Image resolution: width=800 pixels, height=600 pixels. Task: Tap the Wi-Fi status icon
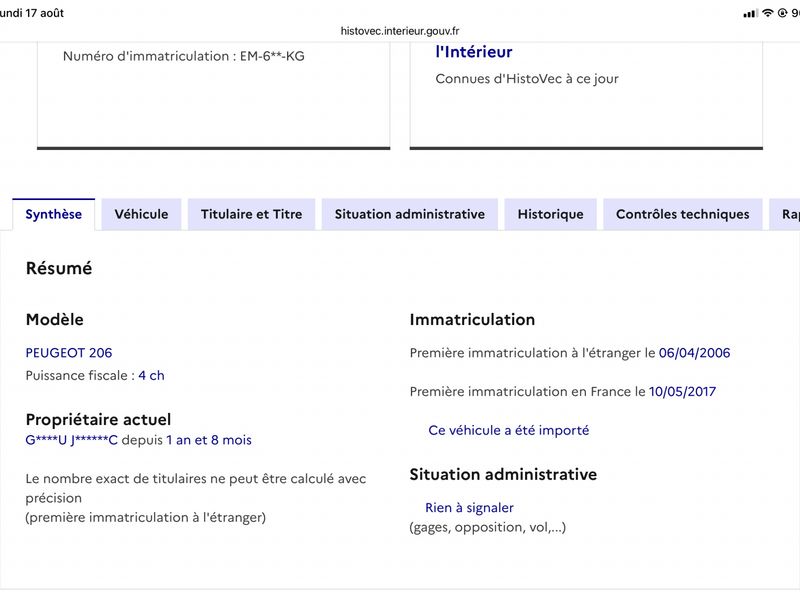point(768,13)
